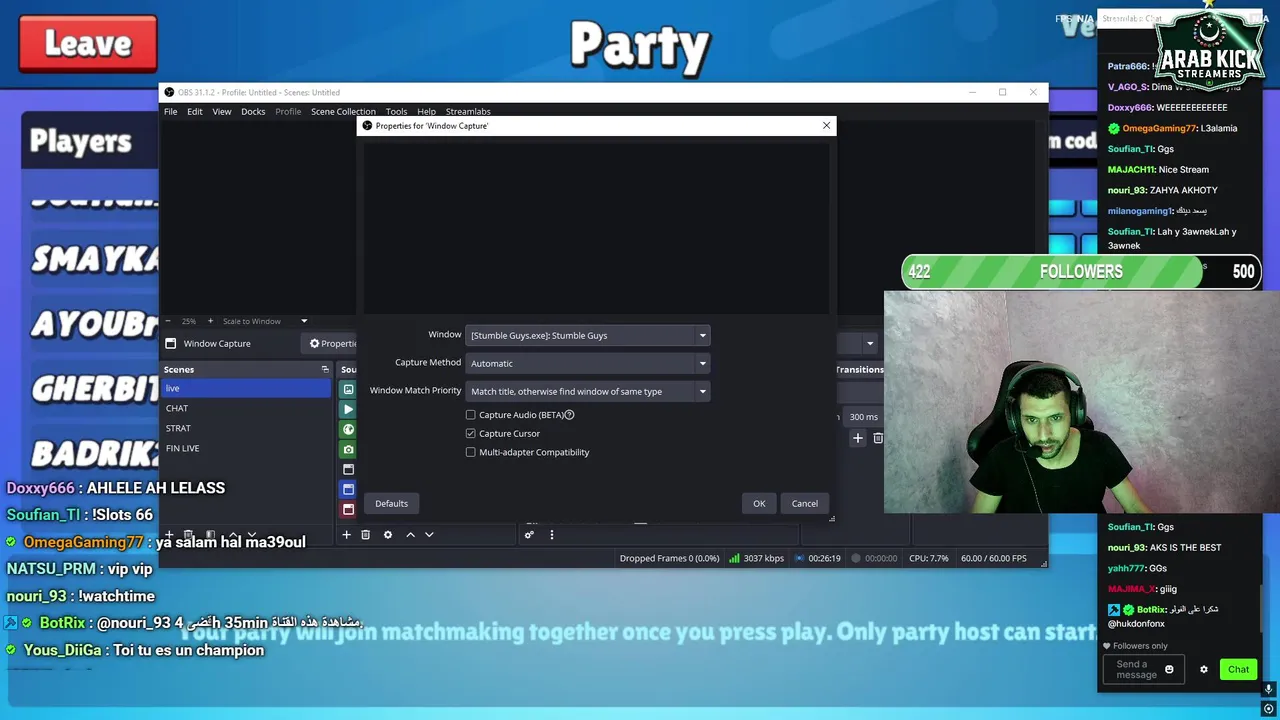Click the green network bars status icon
1280x720 pixels.
[x=734, y=558]
